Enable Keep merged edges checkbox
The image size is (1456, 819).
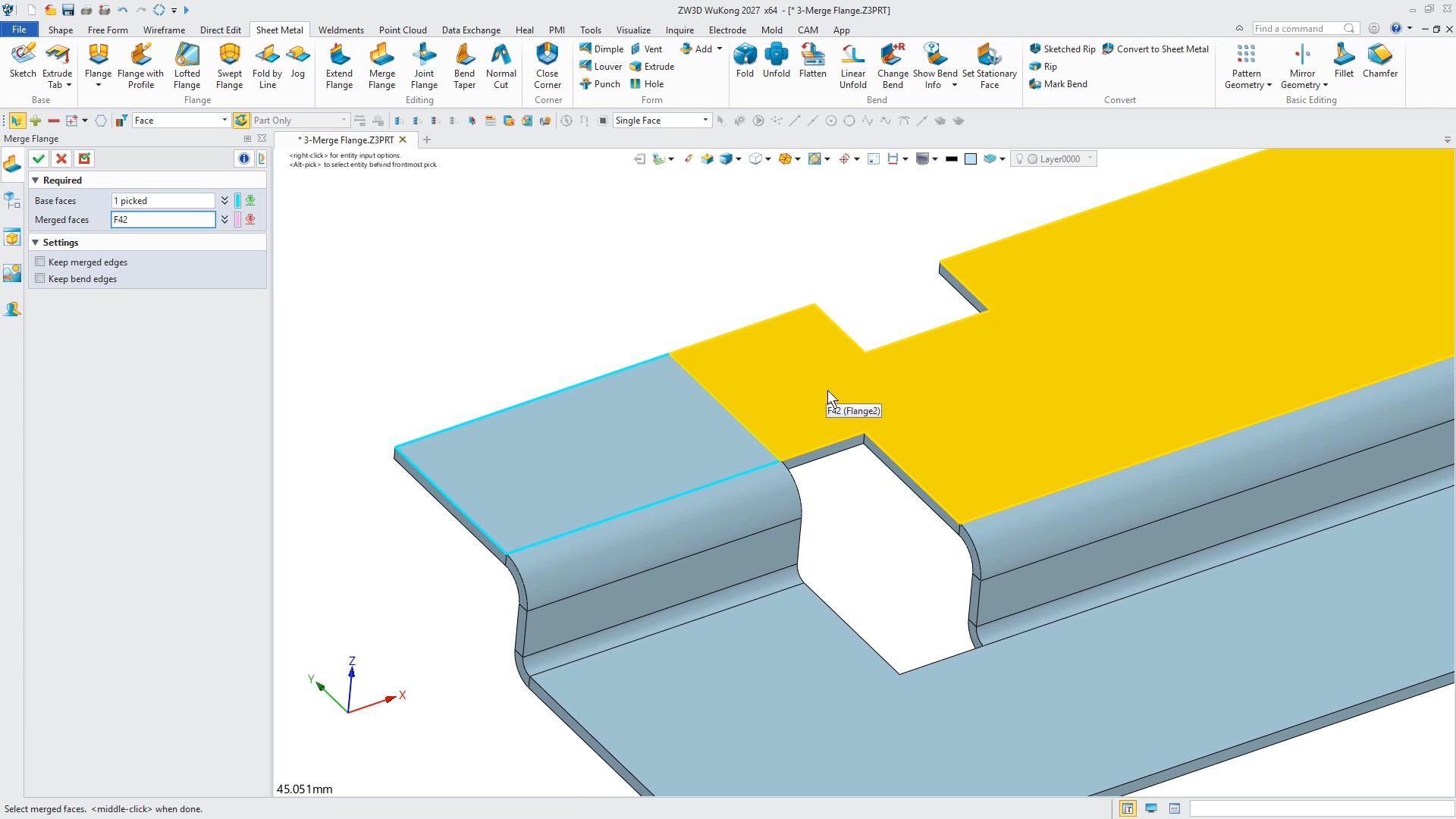(40, 262)
